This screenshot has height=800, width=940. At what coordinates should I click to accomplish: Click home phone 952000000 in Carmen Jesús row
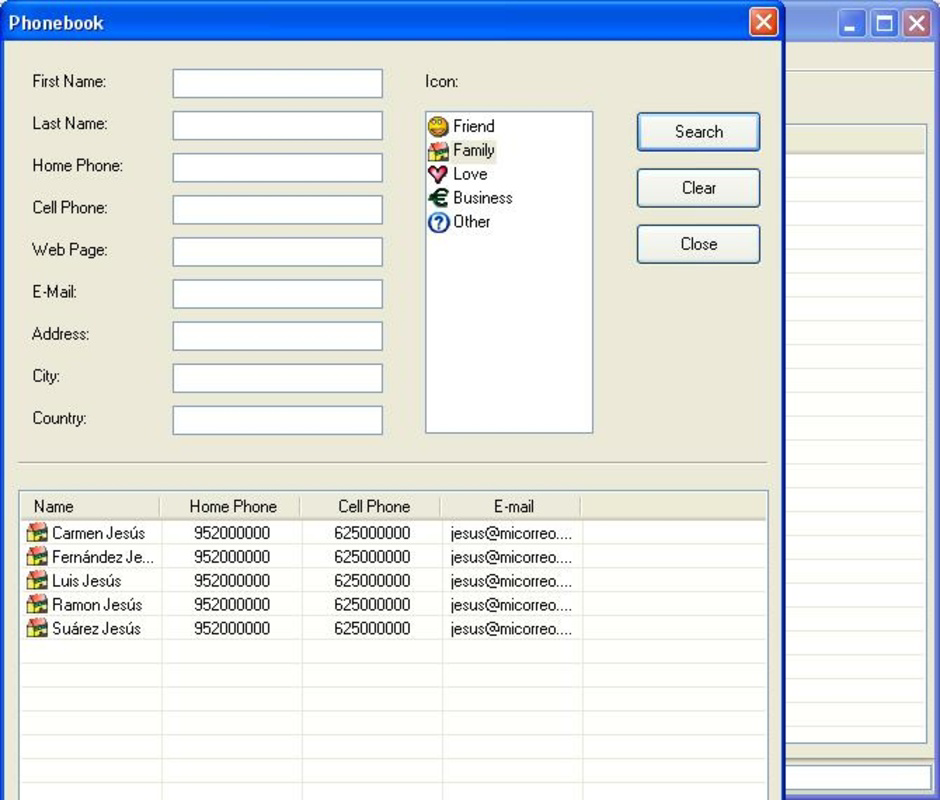[x=231, y=533]
